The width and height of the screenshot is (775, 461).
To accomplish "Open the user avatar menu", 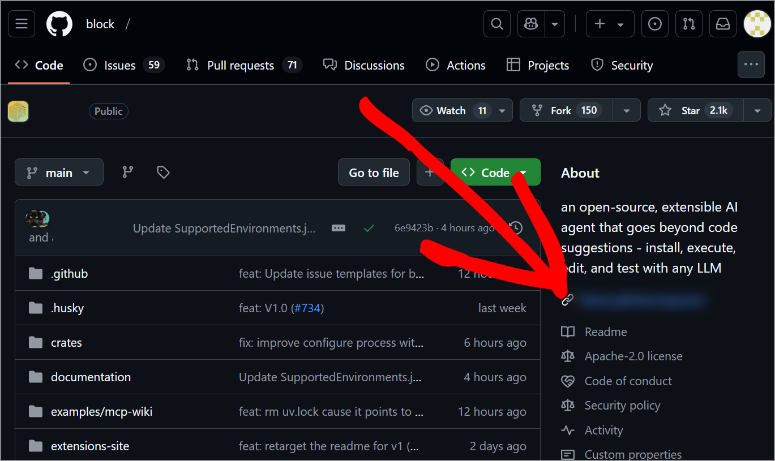I will pos(757,24).
